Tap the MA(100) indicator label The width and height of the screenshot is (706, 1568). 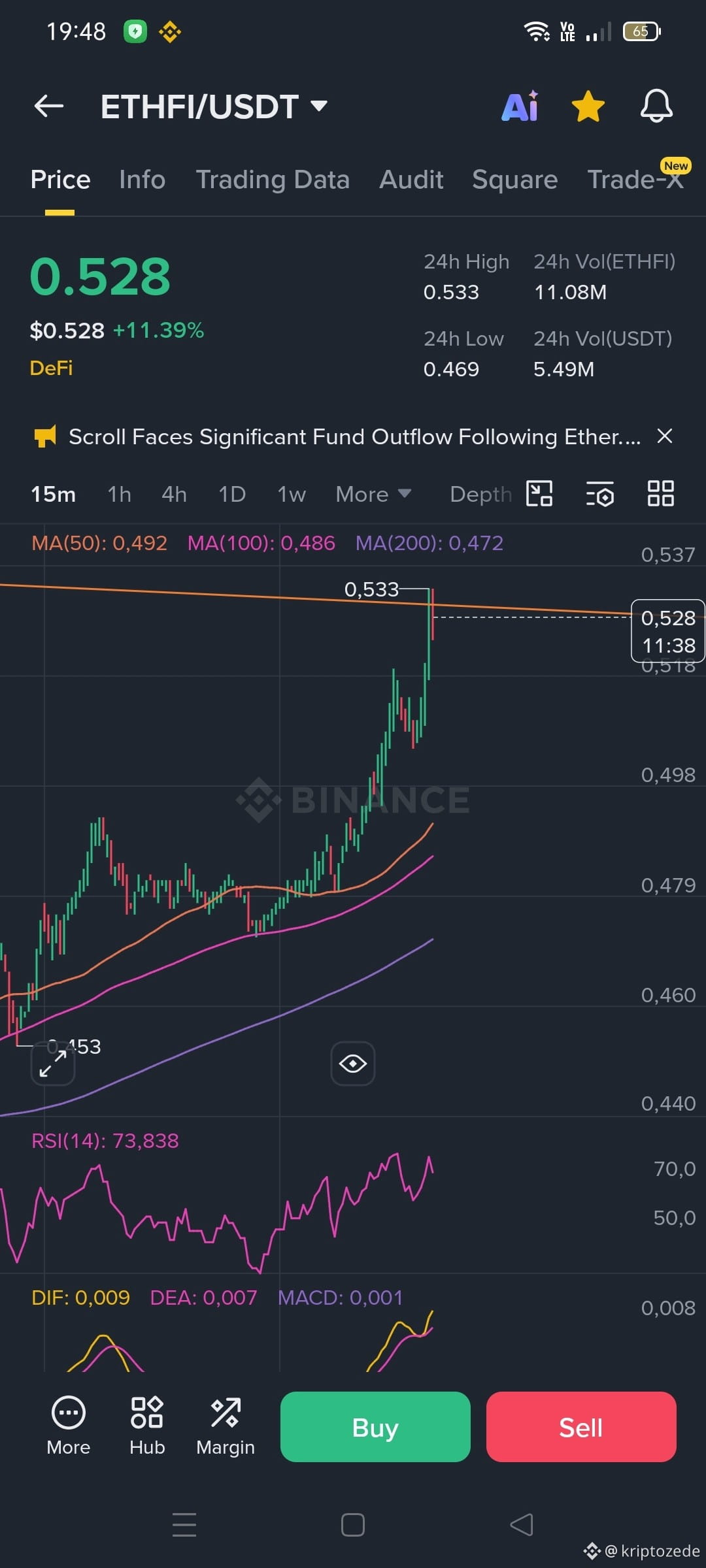[x=261, y=543]
